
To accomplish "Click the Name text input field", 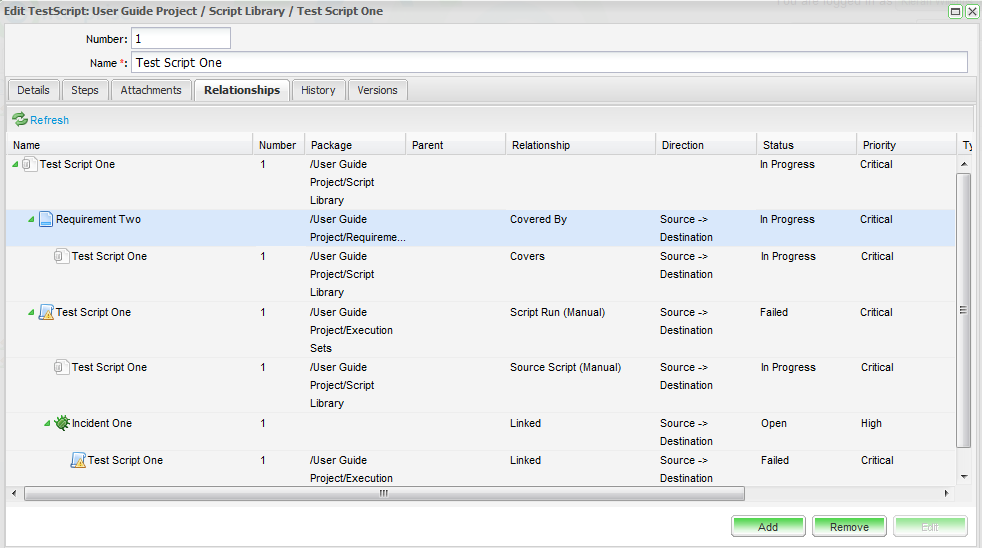I will (x=549, y=62).
